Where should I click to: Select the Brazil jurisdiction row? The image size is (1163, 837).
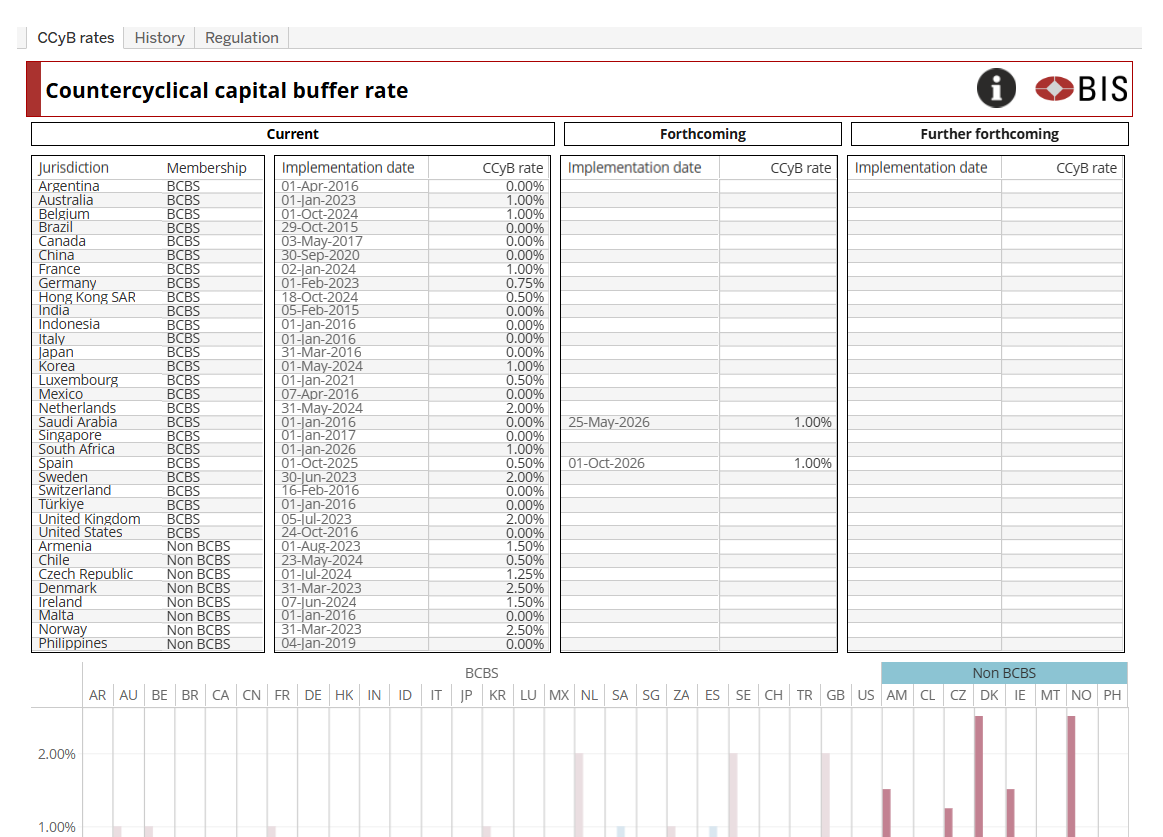pos(148,228)
